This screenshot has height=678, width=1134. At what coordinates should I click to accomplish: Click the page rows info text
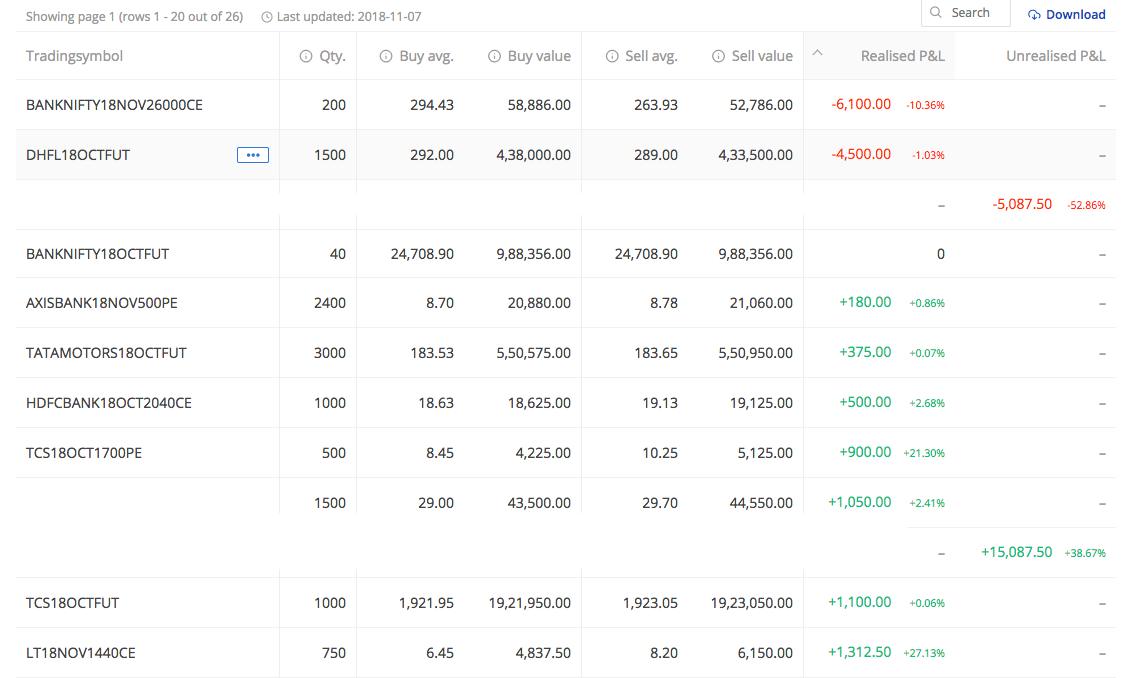coord(135,17)
